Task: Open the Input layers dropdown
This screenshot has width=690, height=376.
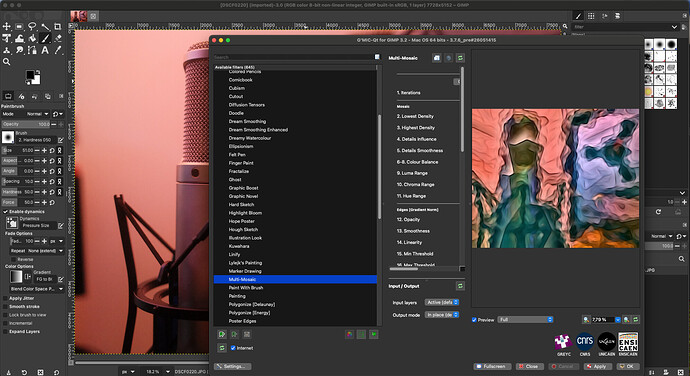Action: (442, 302)
